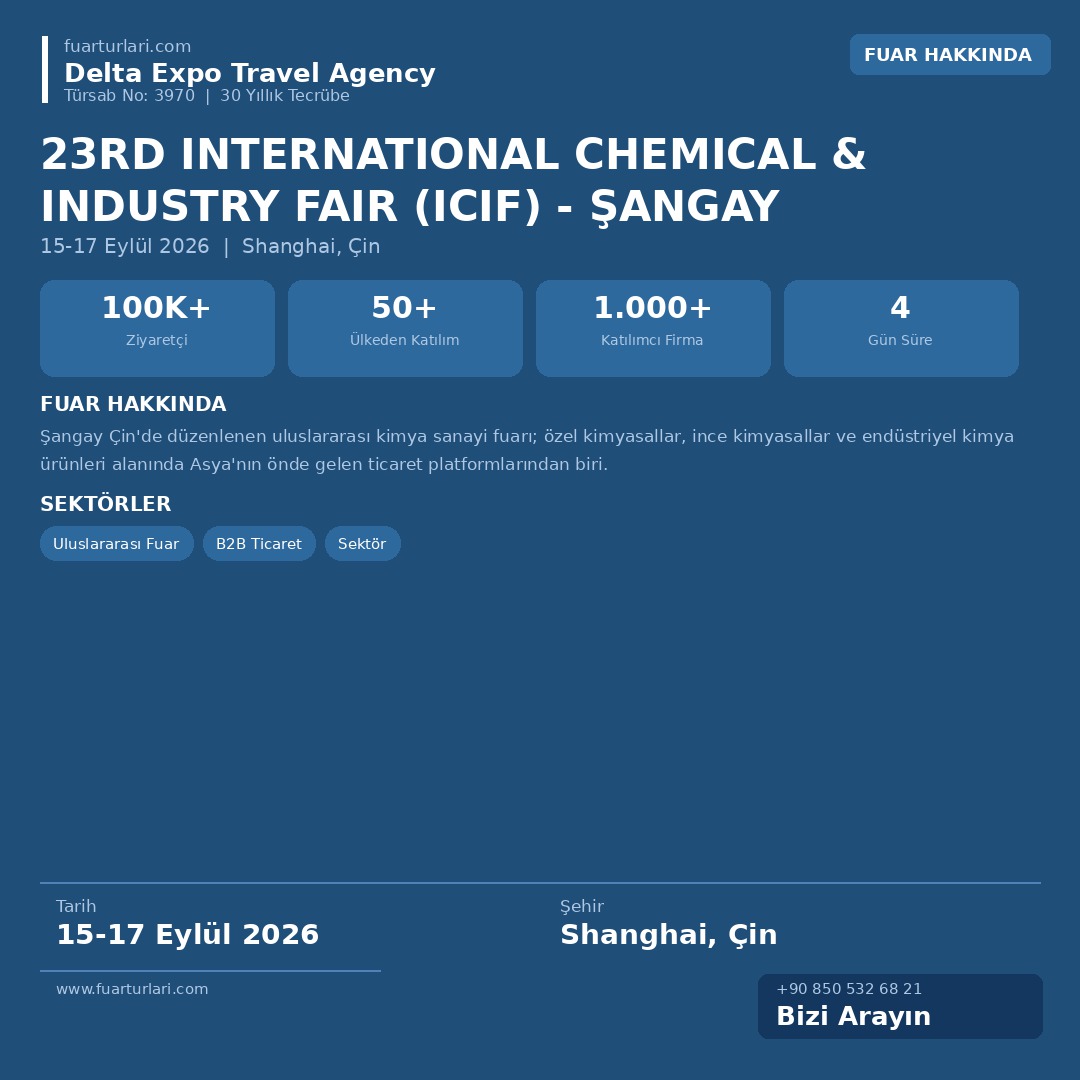Click the 1.000+ Katılımcı Firma stat card

[x=653, y=328]
